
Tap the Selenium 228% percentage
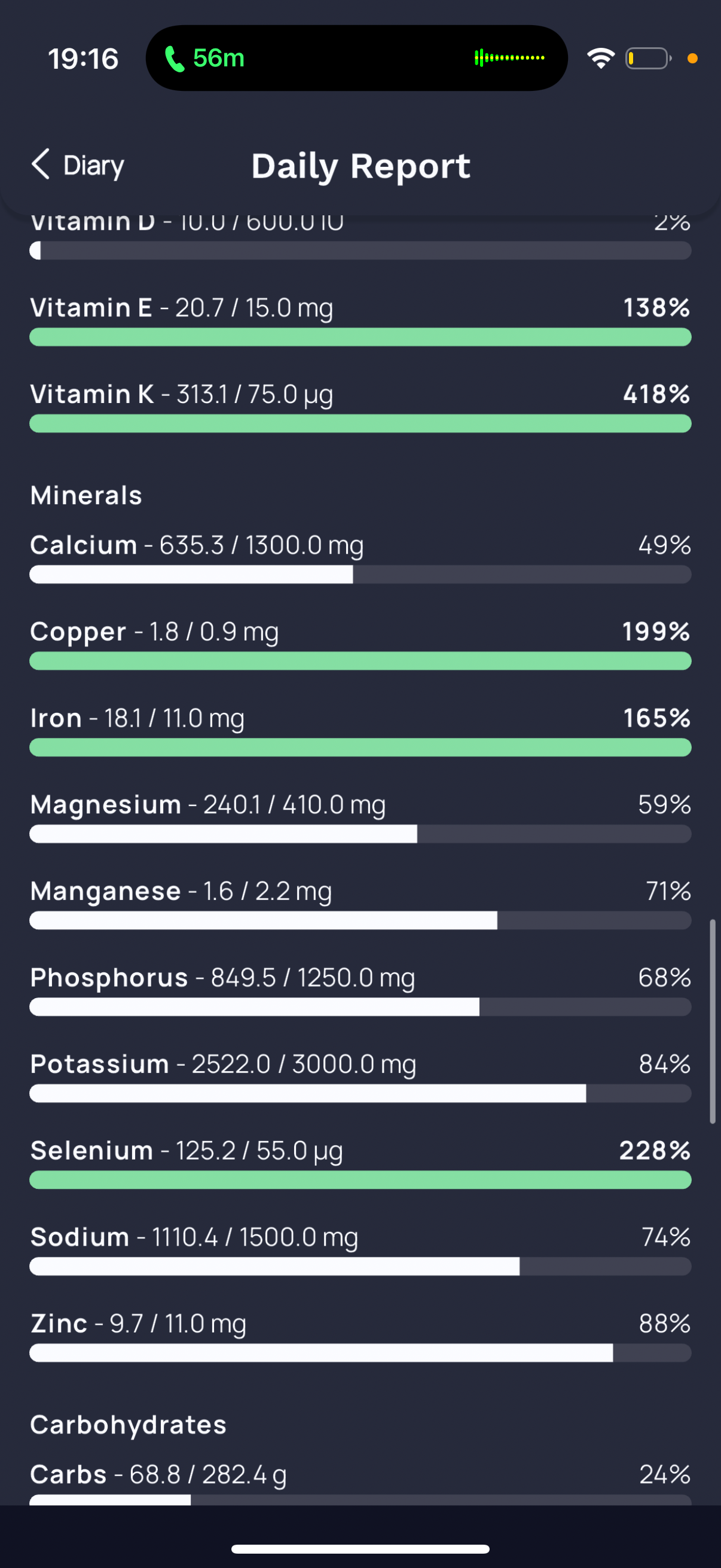655,1151
